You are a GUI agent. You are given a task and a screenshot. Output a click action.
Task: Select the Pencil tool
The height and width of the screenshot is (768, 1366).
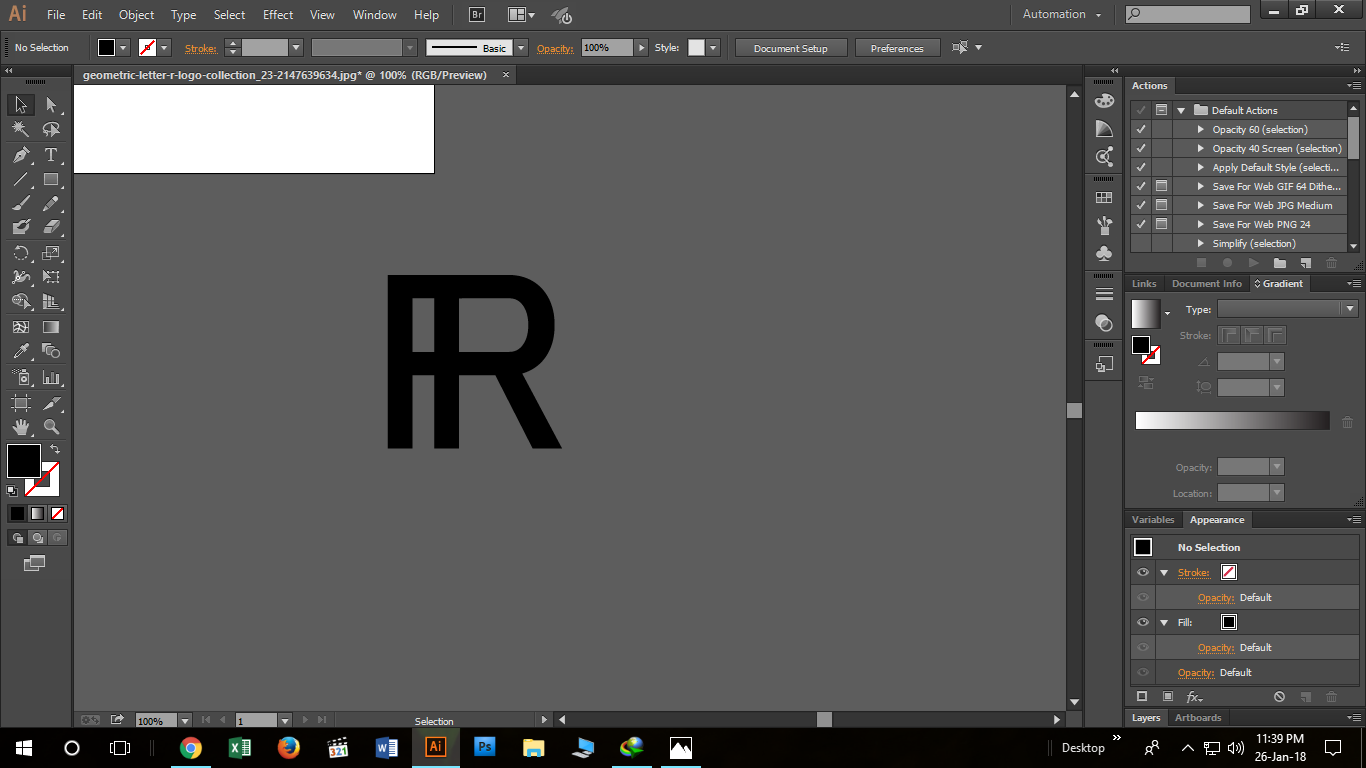[52, 203]
